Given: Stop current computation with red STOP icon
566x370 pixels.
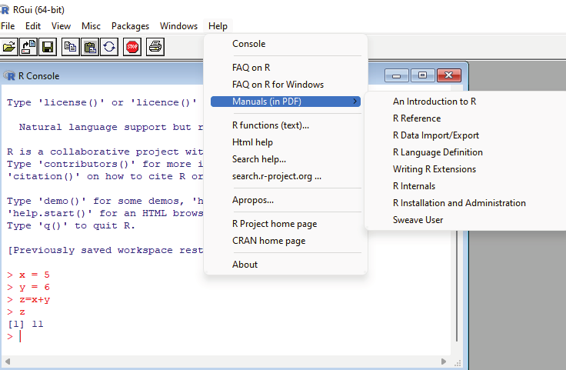Looking at the screenshot, I should tap(132, 47).
